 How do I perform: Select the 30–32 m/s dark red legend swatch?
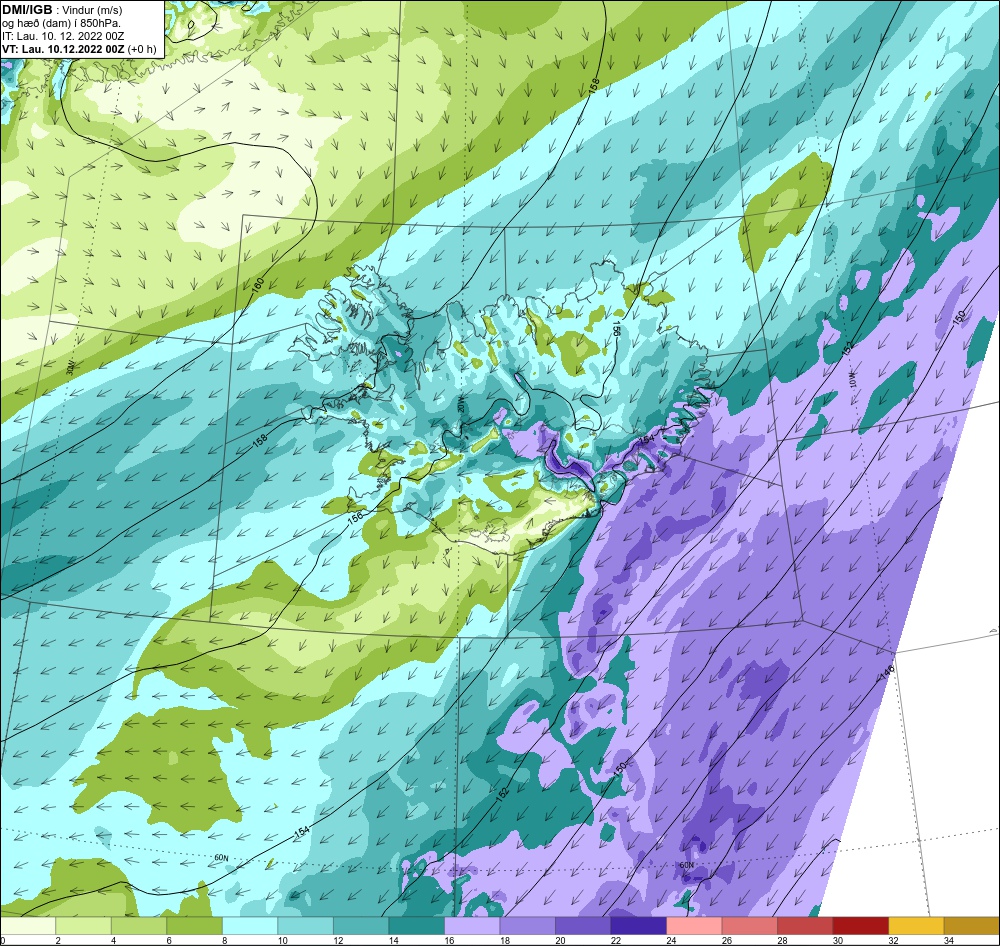[x=860, y=926]
